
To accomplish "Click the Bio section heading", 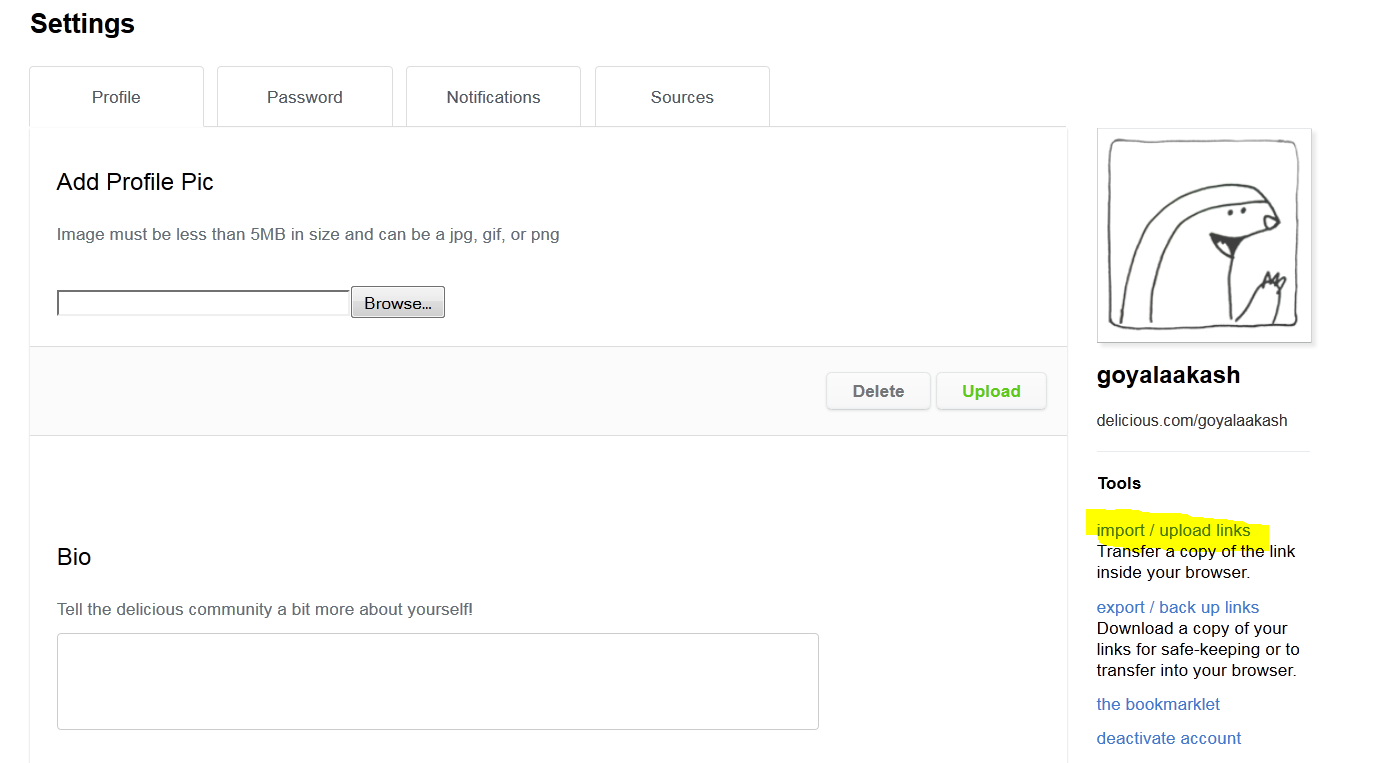I will (74, 557).
